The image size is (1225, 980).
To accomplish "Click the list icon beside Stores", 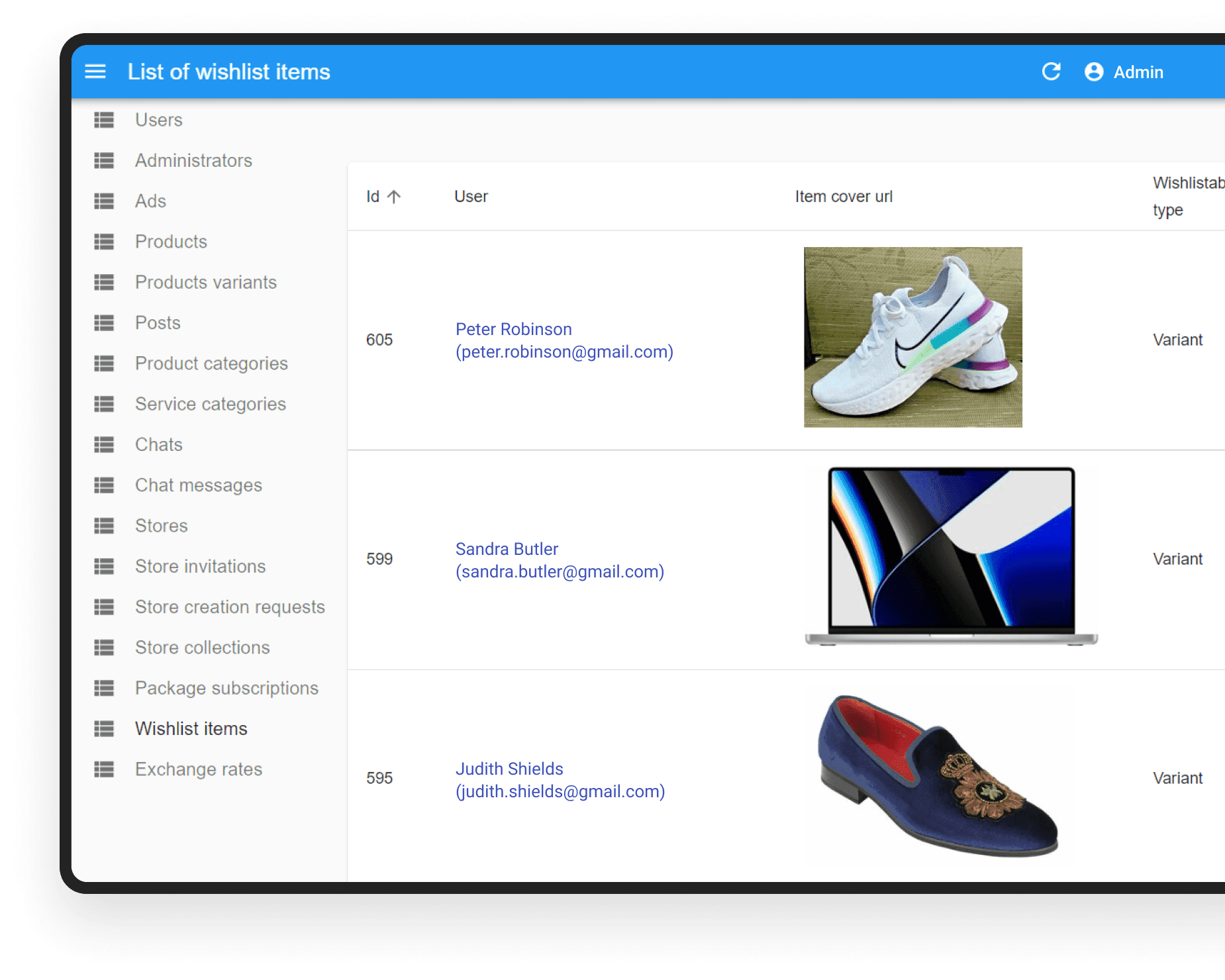I will 104,526.
